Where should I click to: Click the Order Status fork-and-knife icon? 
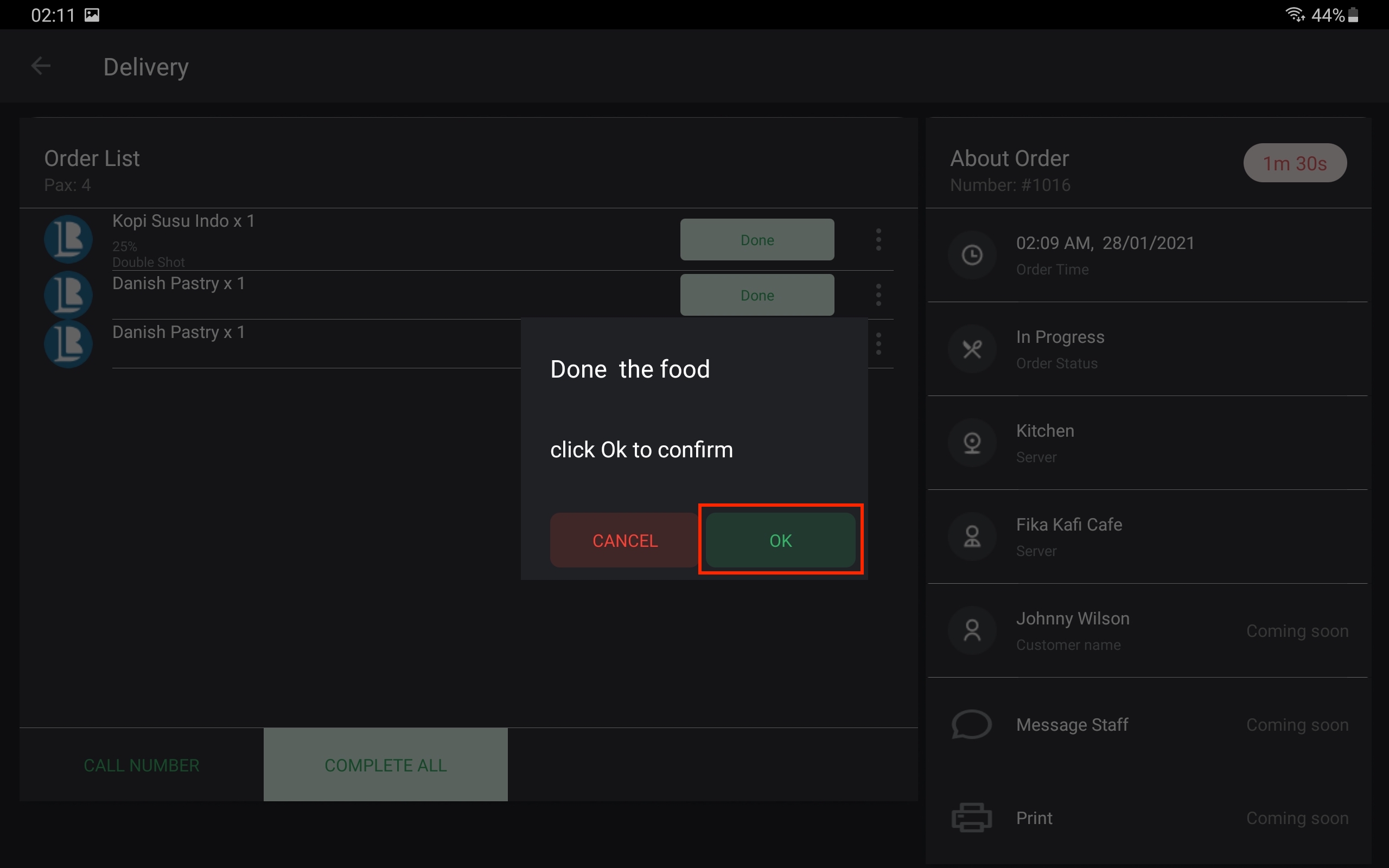pyautogui.click(x=972, y=349)
